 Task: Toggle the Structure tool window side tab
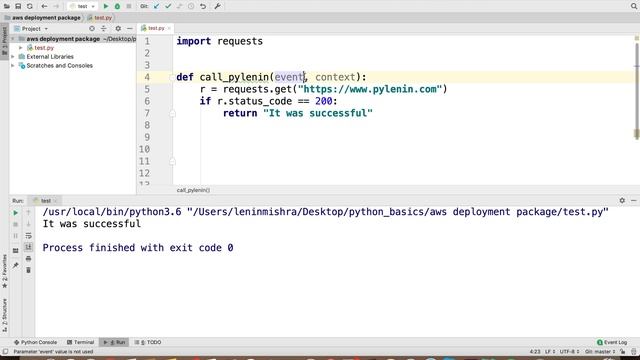pyautogui.click(x=4, y=315)
